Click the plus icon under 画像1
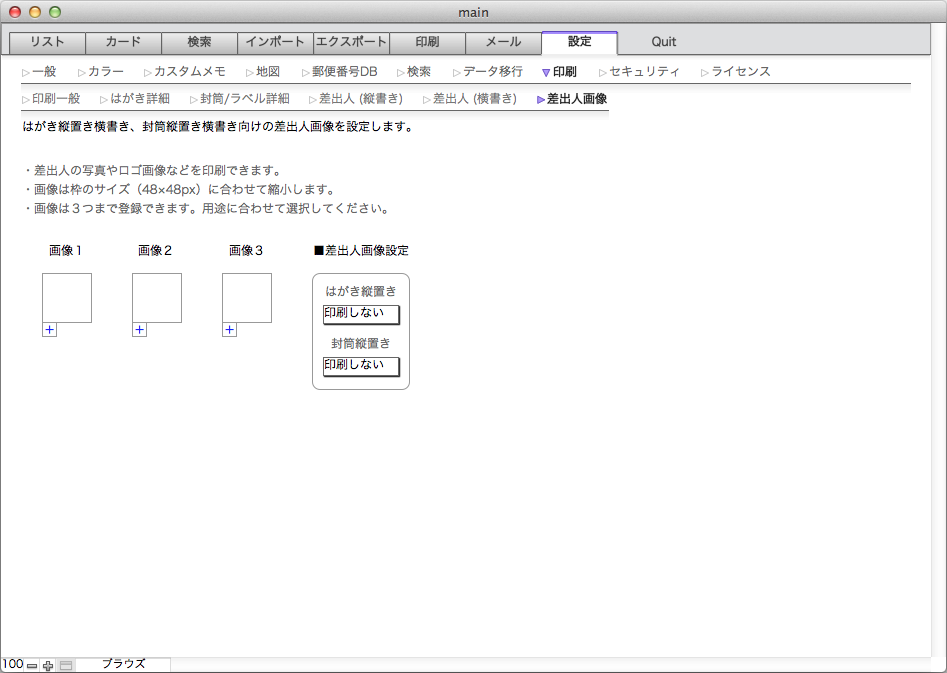 (x=49, y=330)
